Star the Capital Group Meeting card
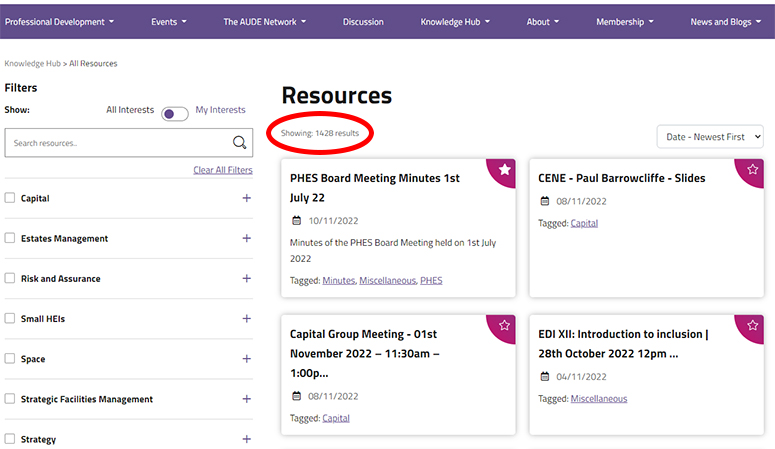This screenshot has height=449, width=775. point(505,326)
